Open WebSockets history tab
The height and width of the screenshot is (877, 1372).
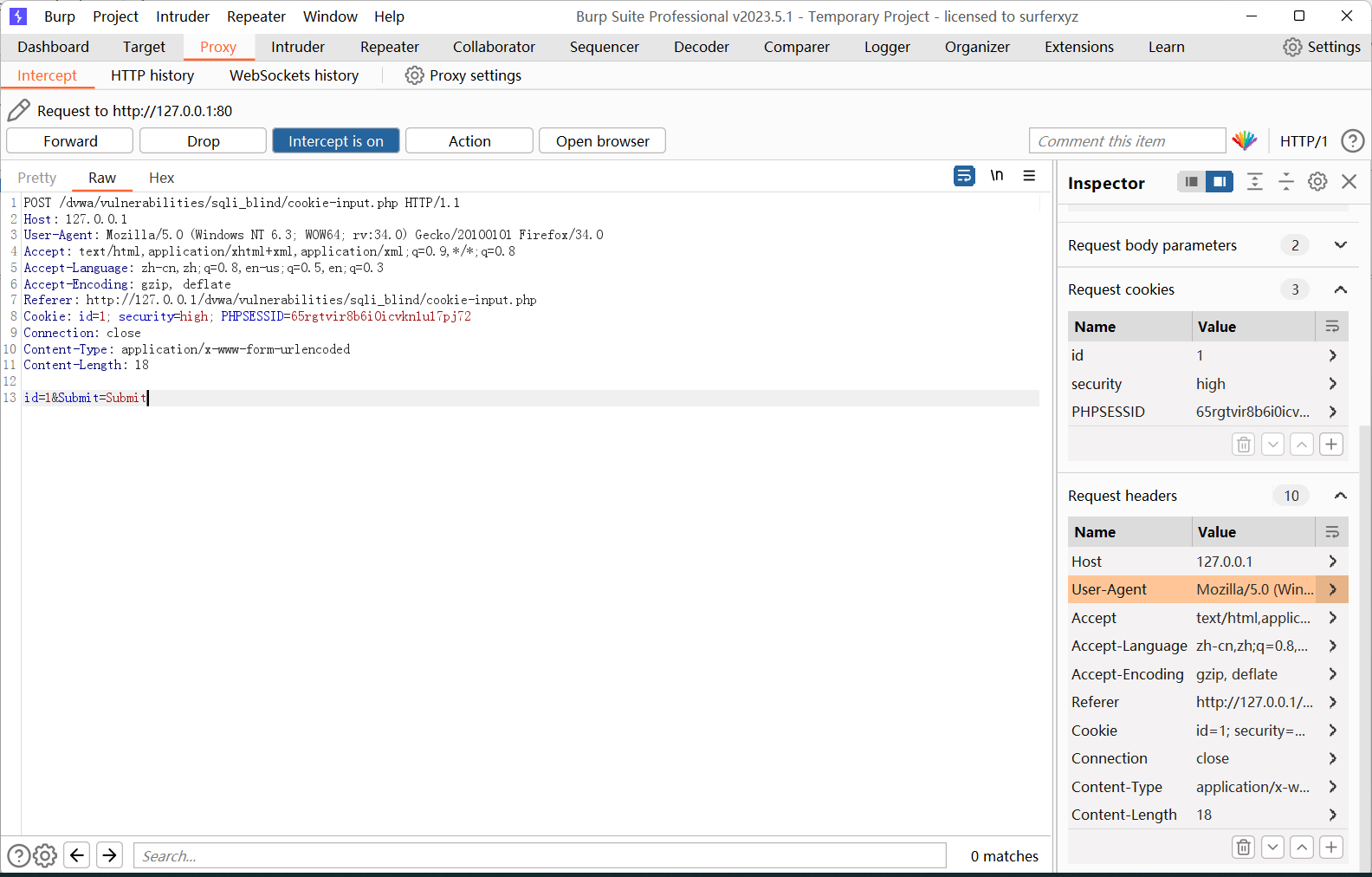294,75
